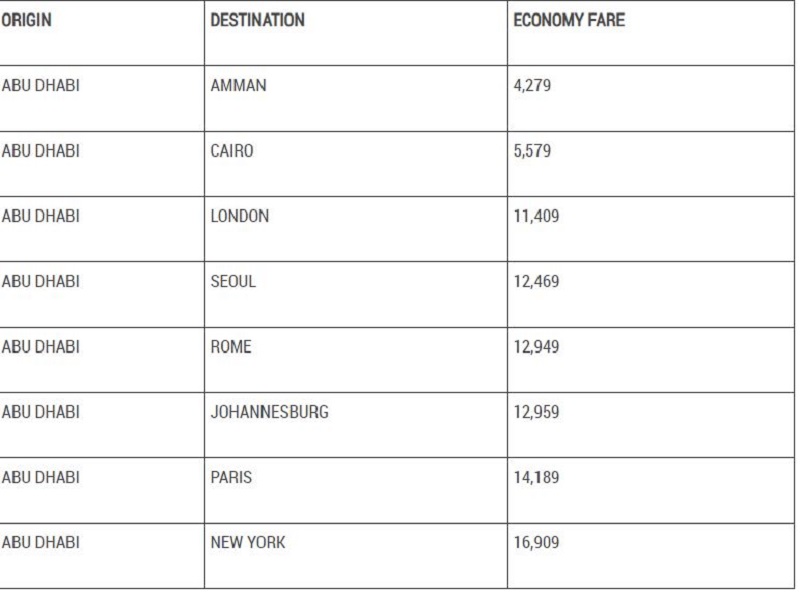
Task: Click the DESTINATION column header
Action: (x=258, y=20)
